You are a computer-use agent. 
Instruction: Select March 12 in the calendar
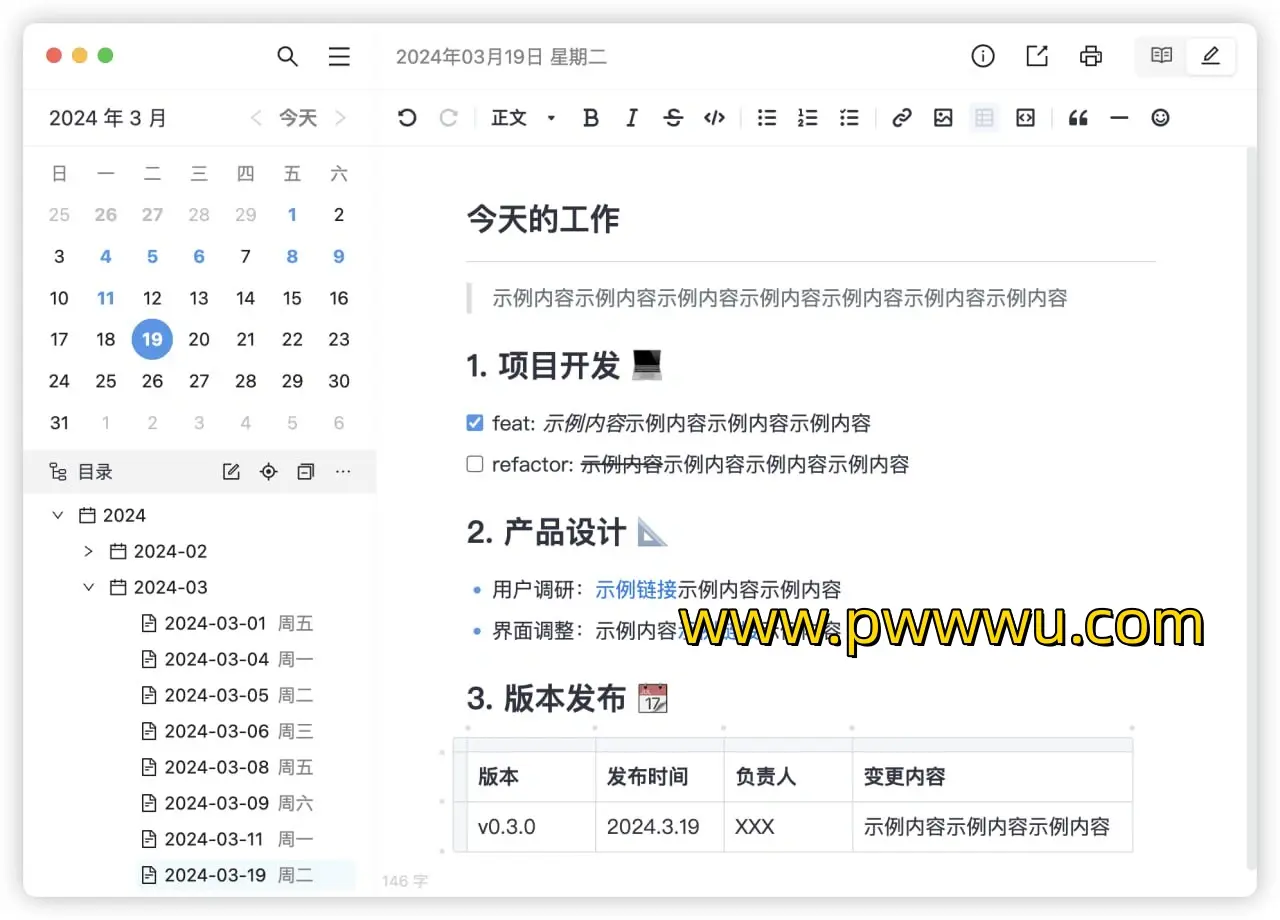(152, 298)
